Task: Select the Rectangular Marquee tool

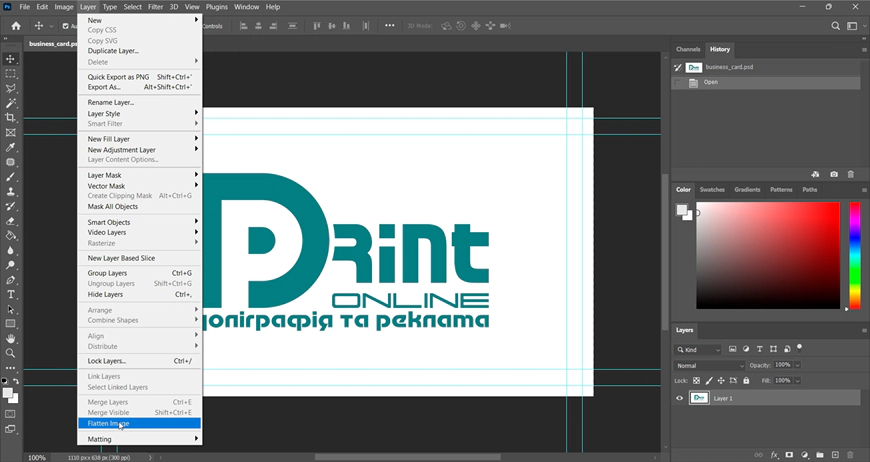Action: pos(11,74)
